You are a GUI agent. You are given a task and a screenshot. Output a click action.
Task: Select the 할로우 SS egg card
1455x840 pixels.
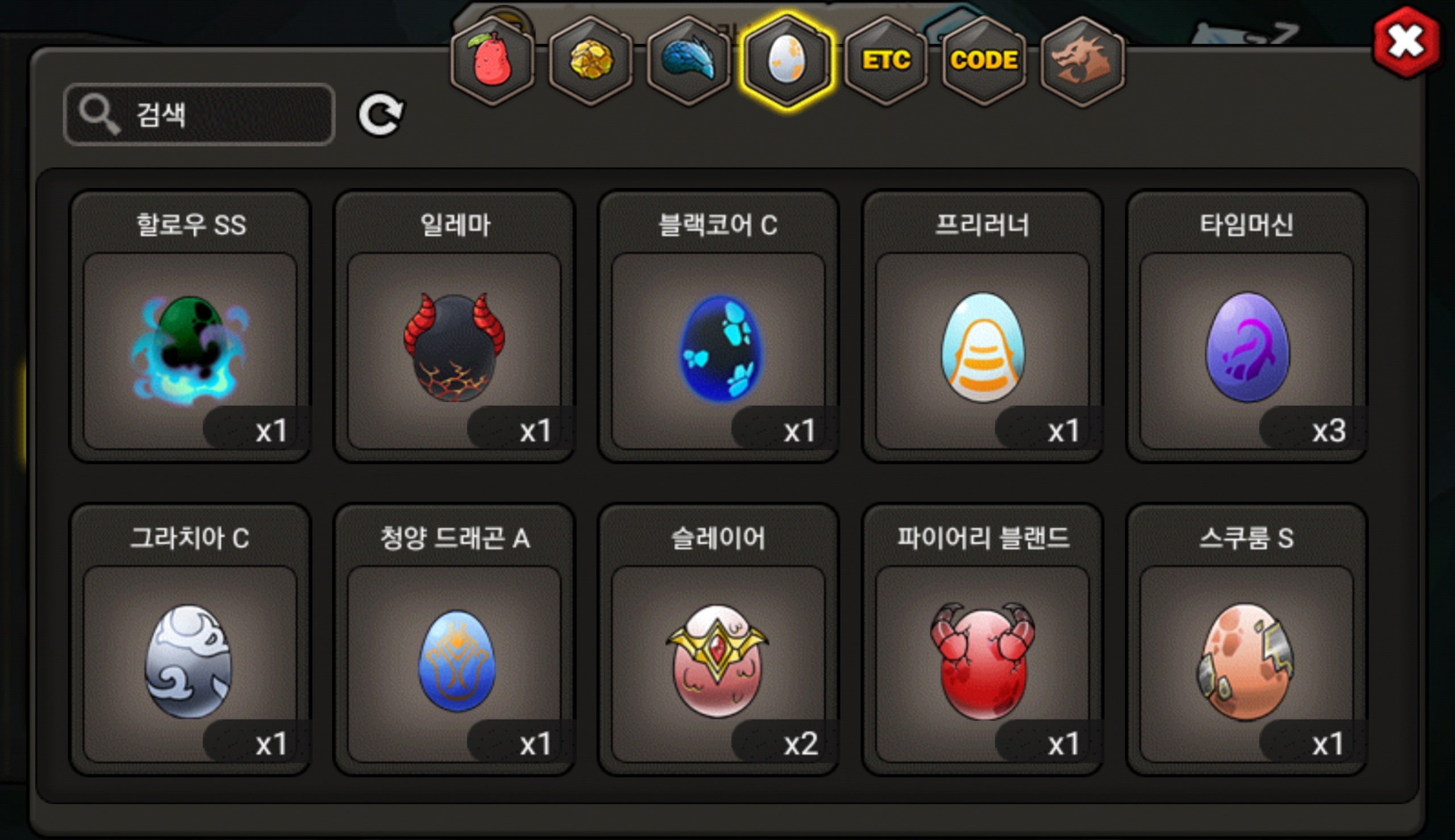(190, 327)
